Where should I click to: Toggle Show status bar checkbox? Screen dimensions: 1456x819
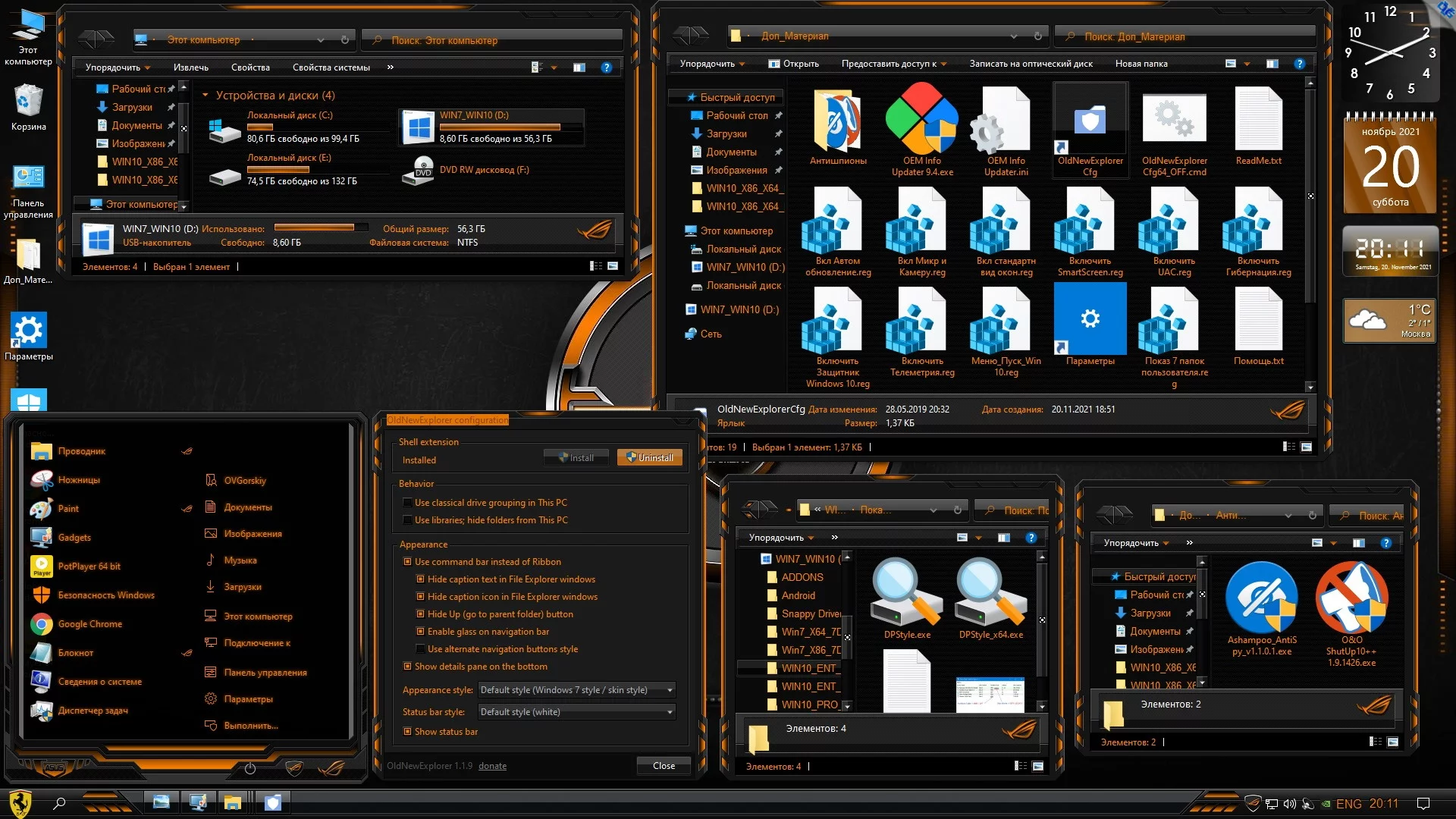(408, 732)
